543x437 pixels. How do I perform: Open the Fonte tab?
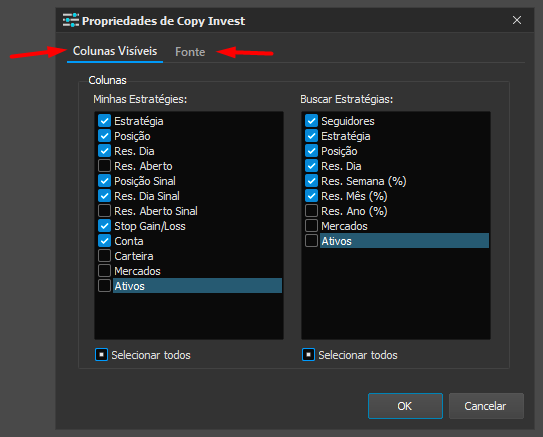(190, 52)
